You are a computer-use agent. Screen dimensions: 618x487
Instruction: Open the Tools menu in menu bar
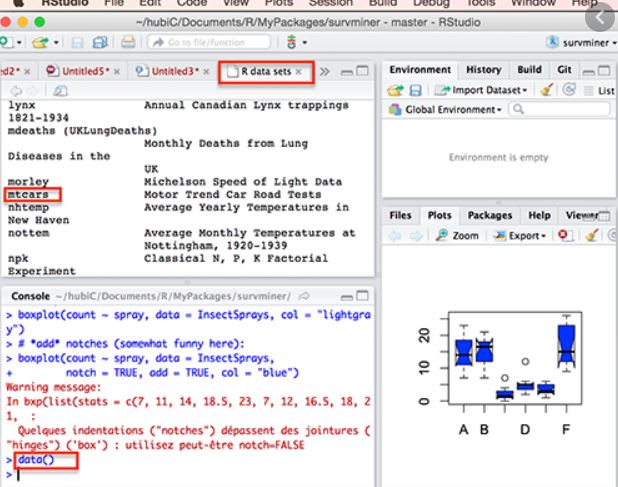pyautogui.click(x=480, y=3)
